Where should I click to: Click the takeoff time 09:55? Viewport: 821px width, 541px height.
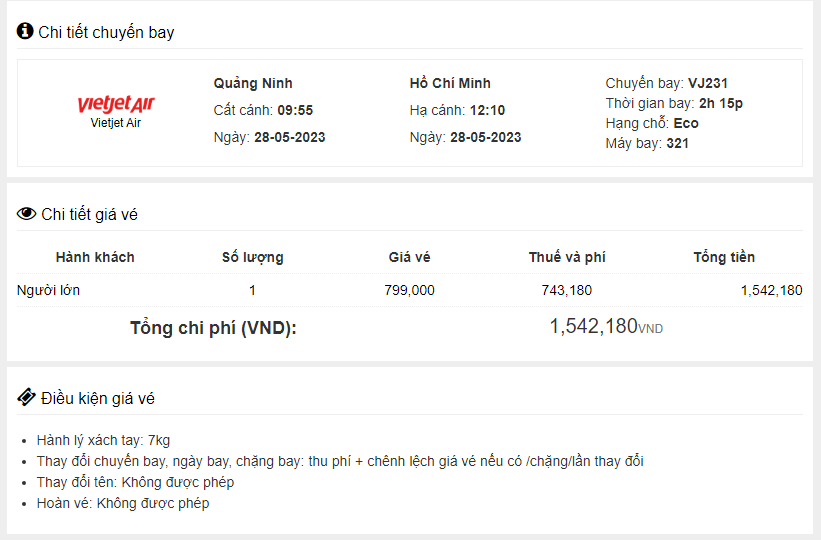[x=295, y=110]
